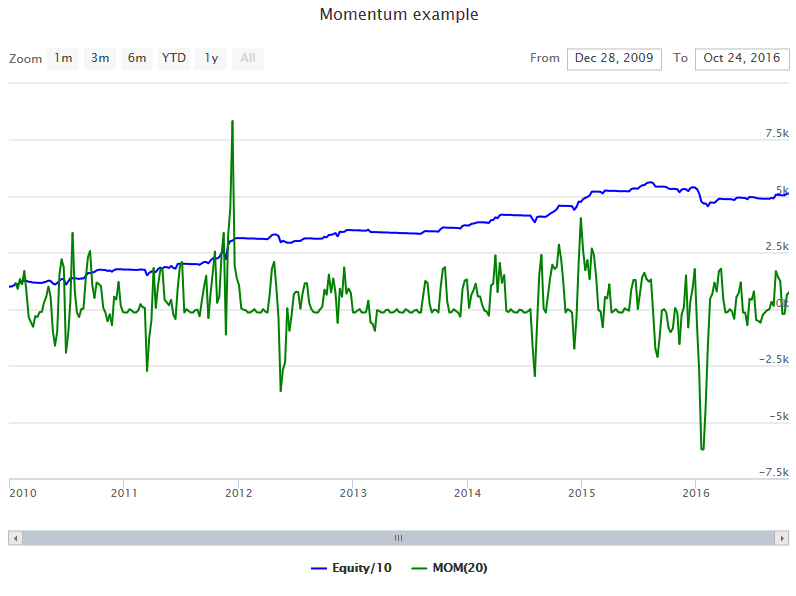Click the 2014 x-axis label
Image resolution: width=796 pixels, height=596 pixels.
click(467, 493)
